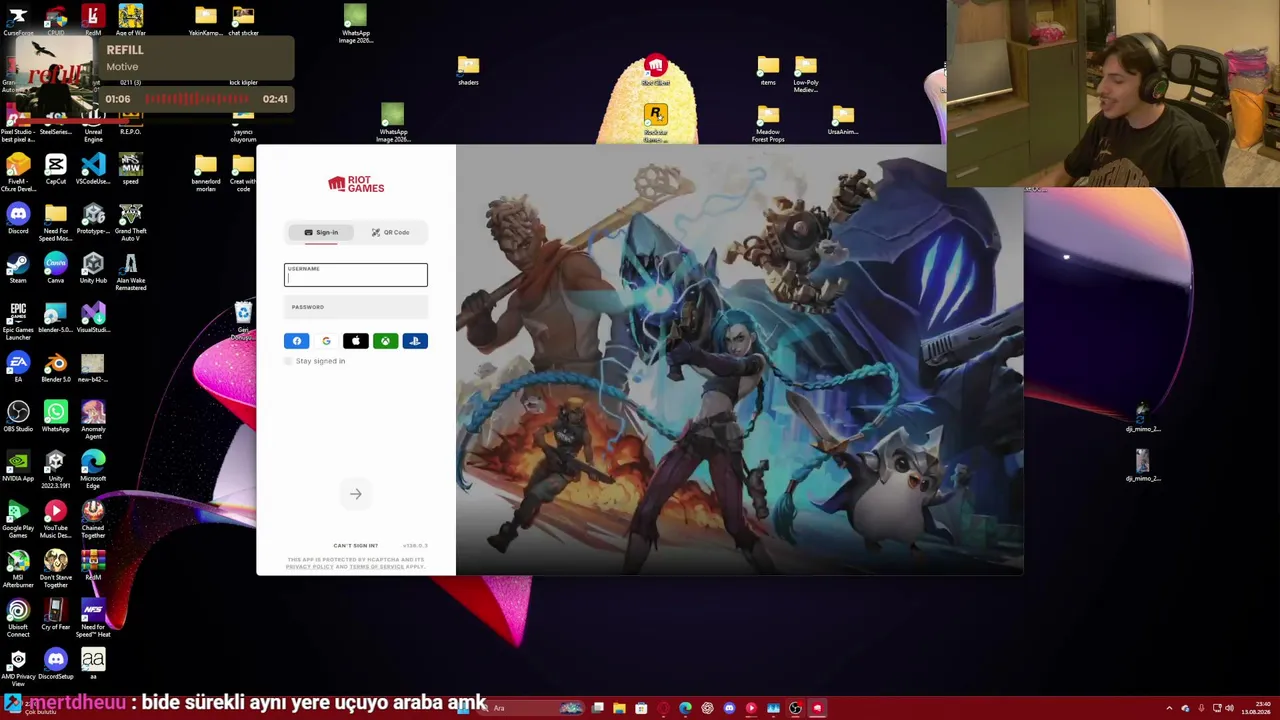The width and height of the screenshot is (1280, 720).
Task: Select the Sign-in tab
Action: click(321, 232)
